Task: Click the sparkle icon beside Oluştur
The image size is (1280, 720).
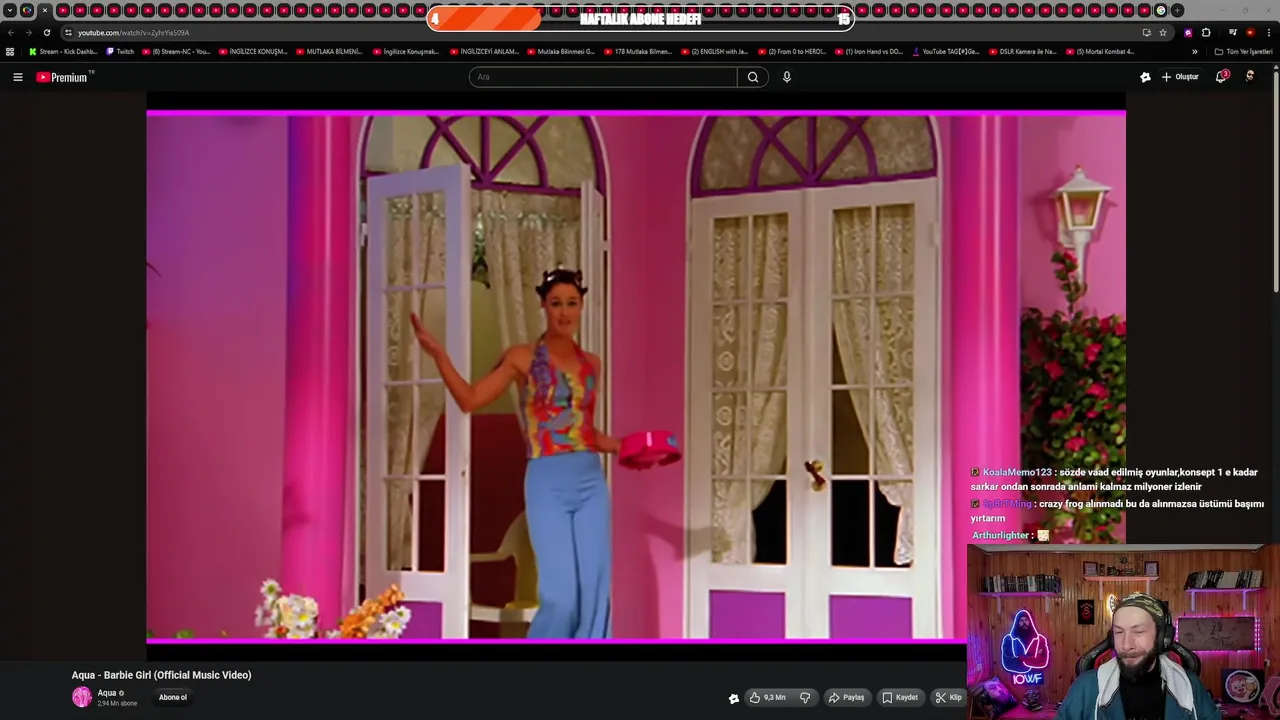Action: click(x=1145, y=77)
